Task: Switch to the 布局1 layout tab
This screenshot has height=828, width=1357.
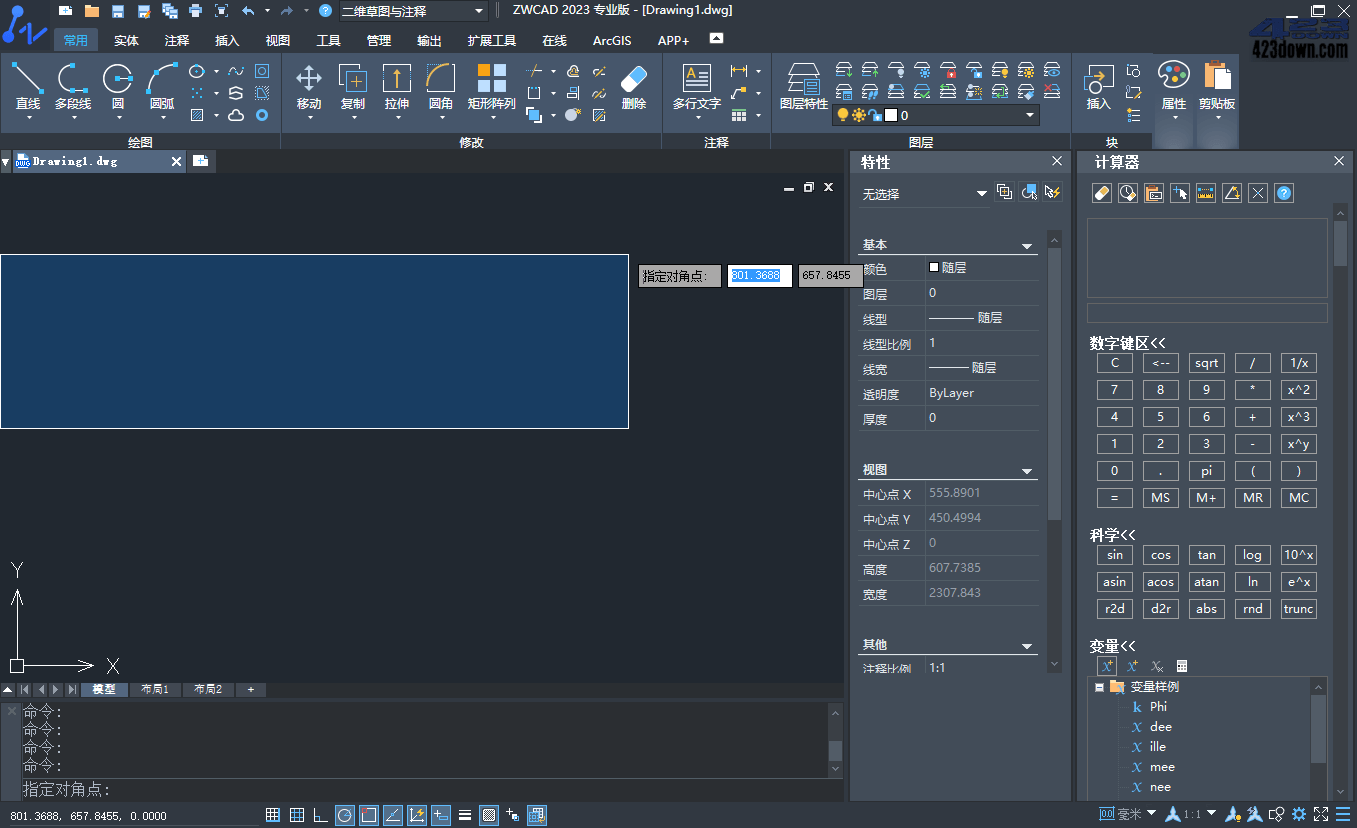Action: click(155, 690)
